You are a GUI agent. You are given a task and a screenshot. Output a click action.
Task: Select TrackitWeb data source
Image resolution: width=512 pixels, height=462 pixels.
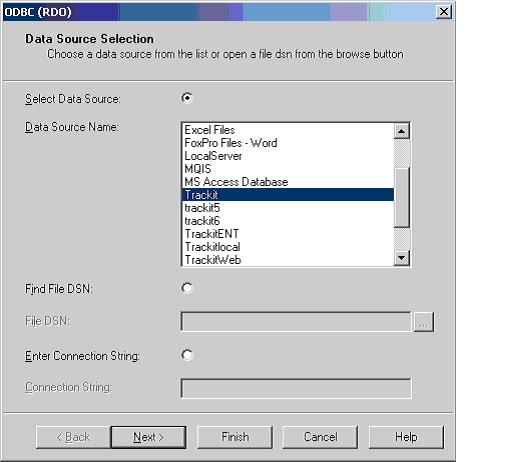213,260
